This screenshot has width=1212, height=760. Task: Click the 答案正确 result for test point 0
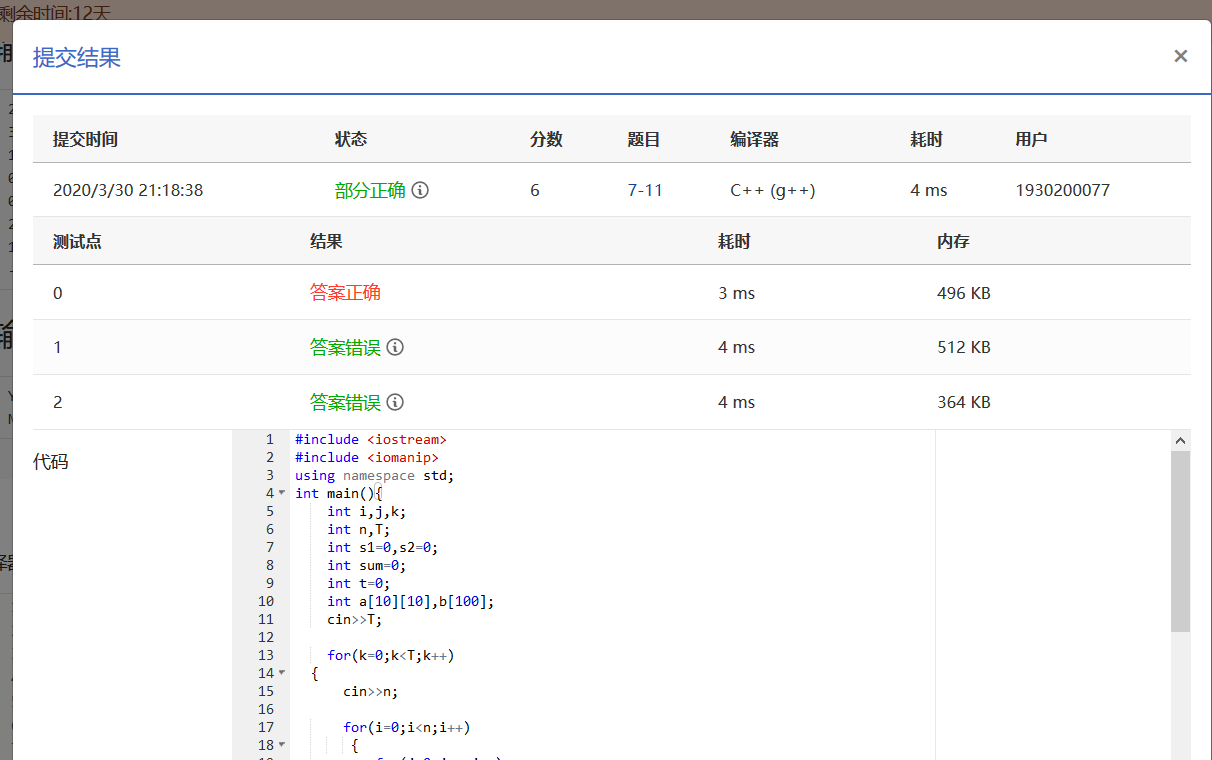click(x=345, y=293)
